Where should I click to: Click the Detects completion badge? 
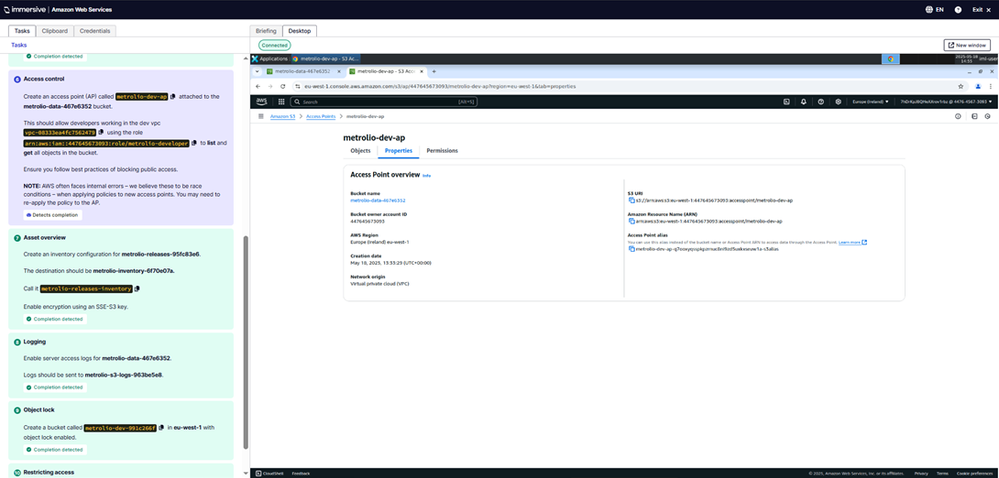pyautogui.click(x=53, y=215)
